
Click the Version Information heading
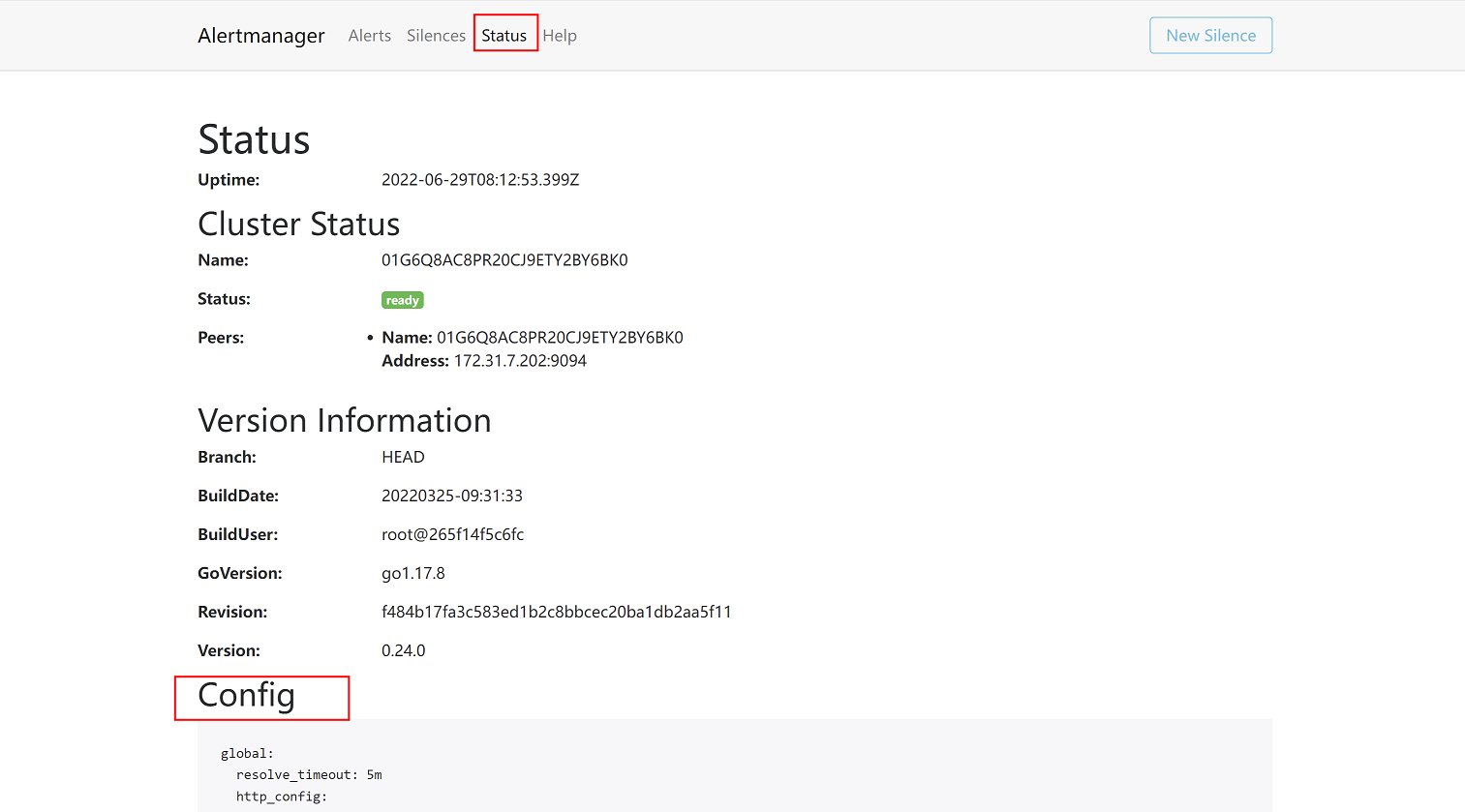tap(344, 421)
